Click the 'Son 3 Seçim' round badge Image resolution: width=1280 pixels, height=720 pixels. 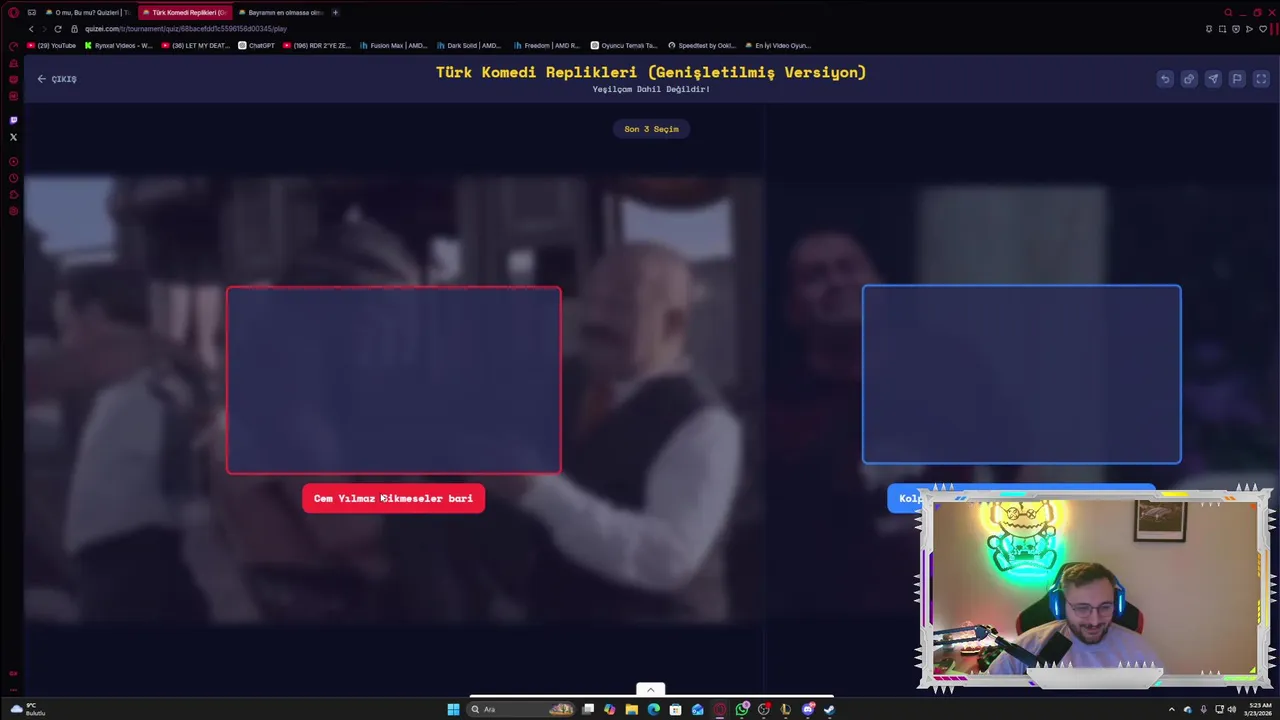tap(651, 129)
